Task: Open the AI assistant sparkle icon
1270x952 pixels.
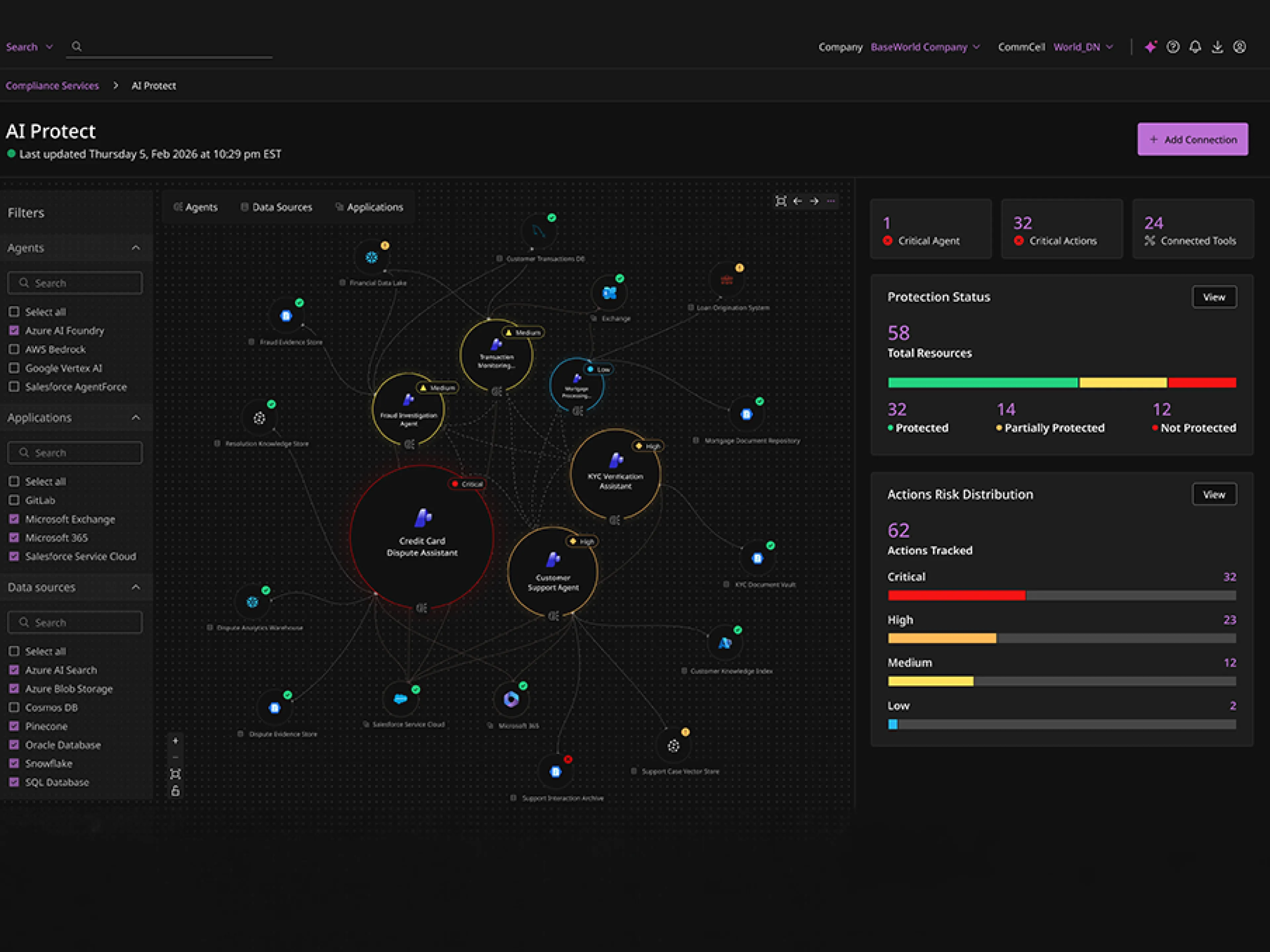Action: (1150, 47)
